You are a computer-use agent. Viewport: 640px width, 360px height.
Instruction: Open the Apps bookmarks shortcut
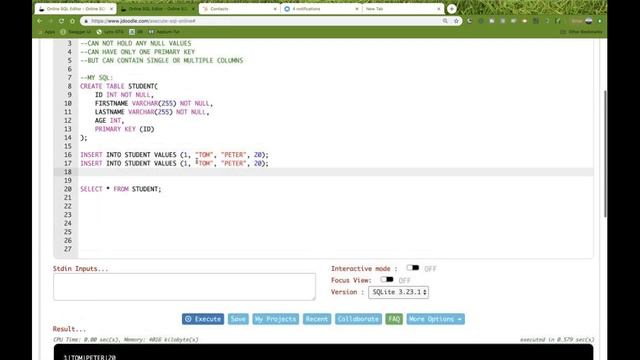click(x=46, y=31)
